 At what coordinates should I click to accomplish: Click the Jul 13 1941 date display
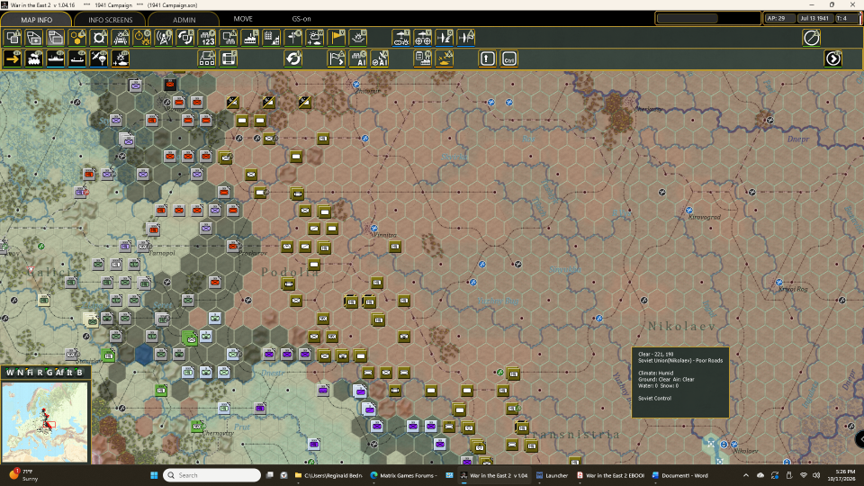click(x=814, y=18)
